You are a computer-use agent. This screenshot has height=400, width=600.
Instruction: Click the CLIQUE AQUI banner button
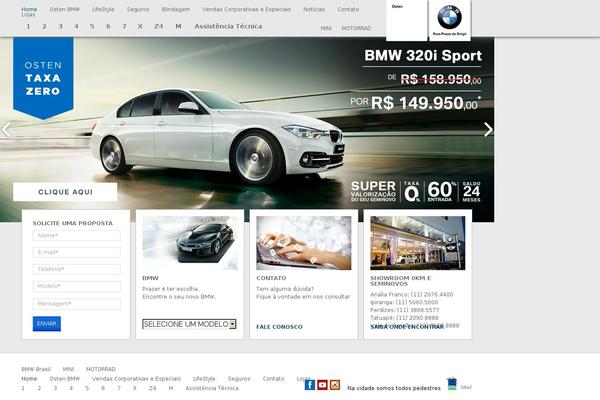click(65, 192)
